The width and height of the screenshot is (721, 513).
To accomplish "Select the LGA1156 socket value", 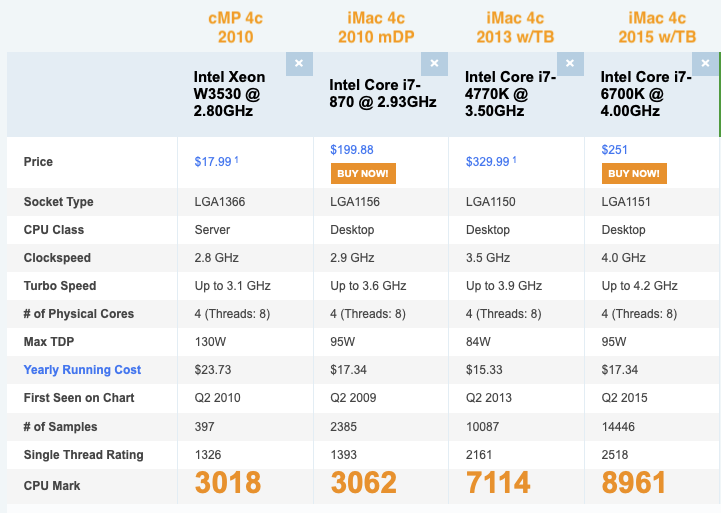I will (x=355, y=202).
